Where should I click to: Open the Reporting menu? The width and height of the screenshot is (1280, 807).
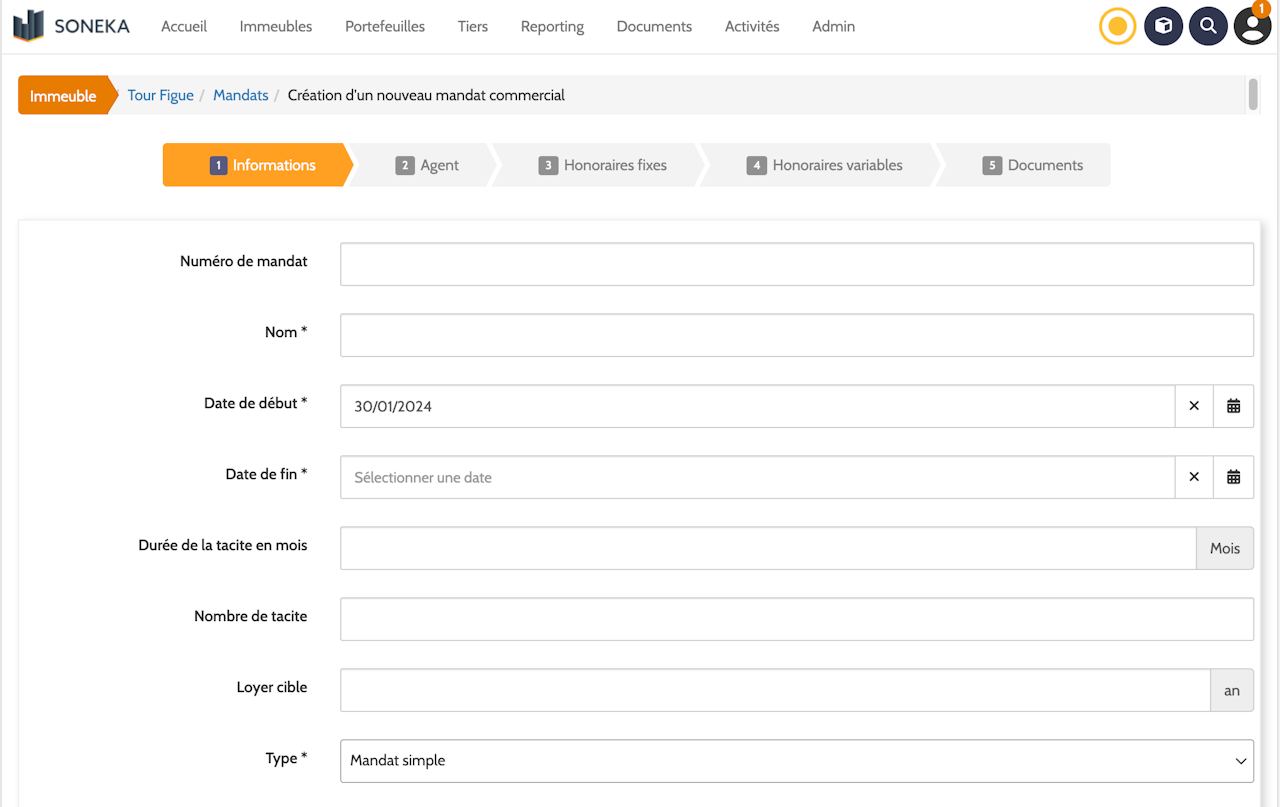tap(552, 27)
